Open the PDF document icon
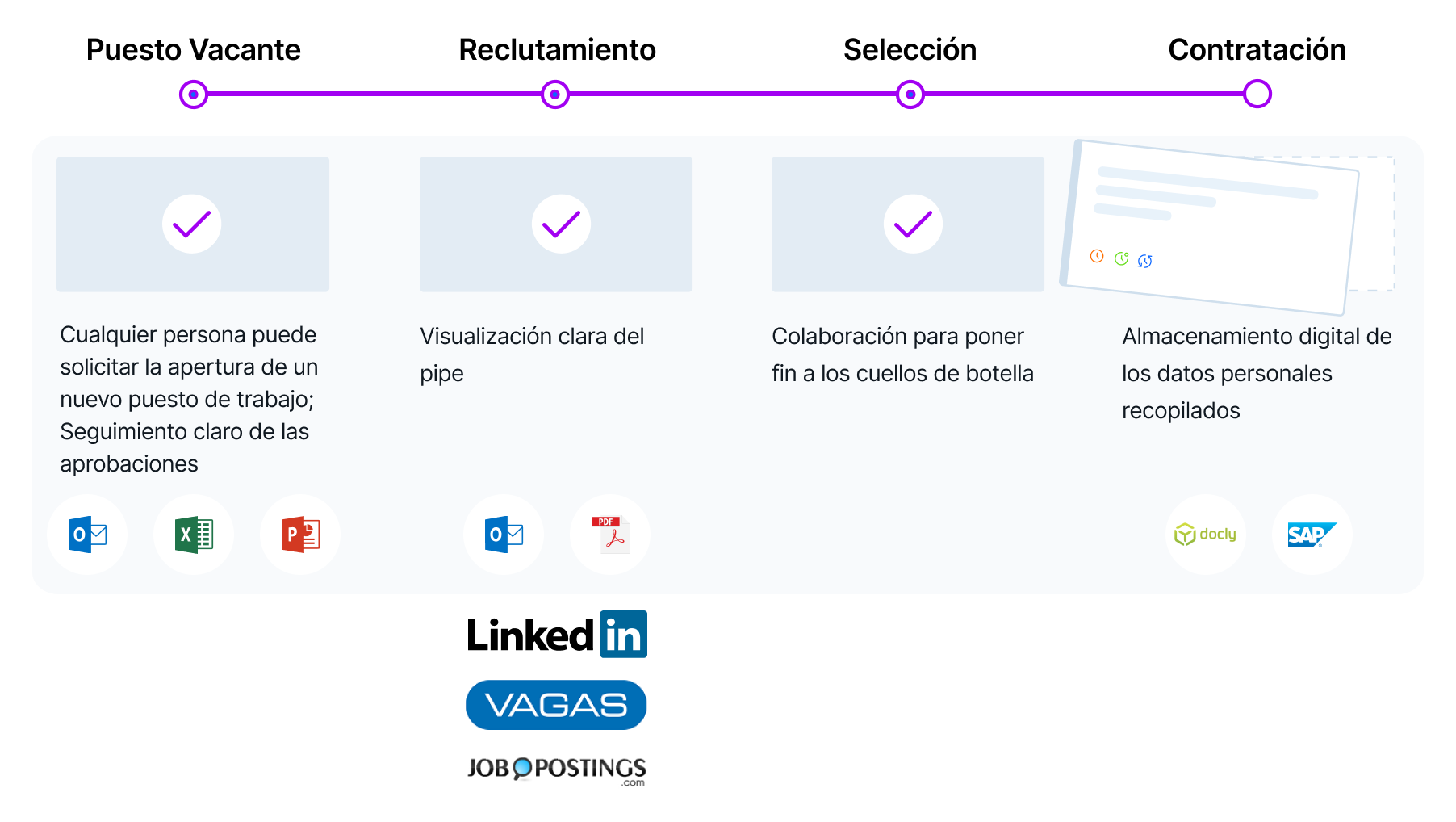The image size is (1456, 822). pyautogui.click(x=610, y=535)
